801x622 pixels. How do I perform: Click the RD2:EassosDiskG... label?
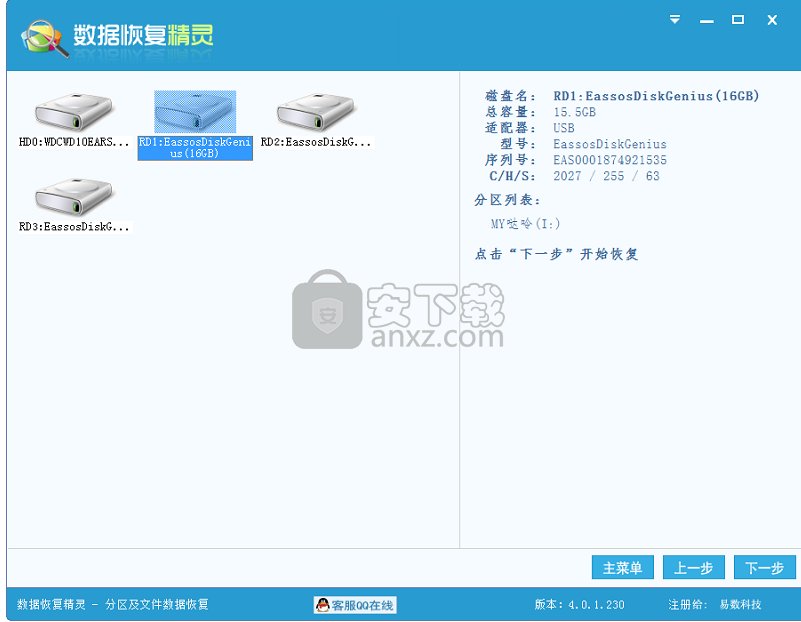click(x=316, y=142)
